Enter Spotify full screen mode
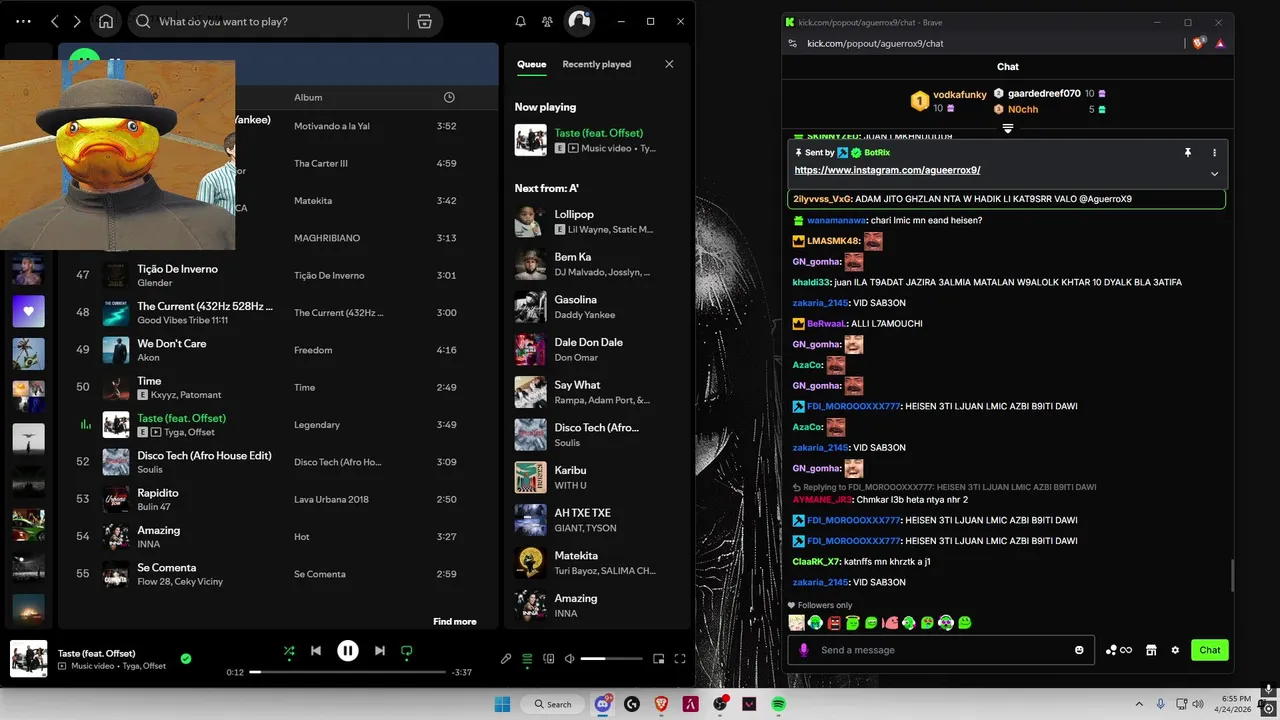Viewport: 1280px width, 720px height. click(x=680, y=659)
